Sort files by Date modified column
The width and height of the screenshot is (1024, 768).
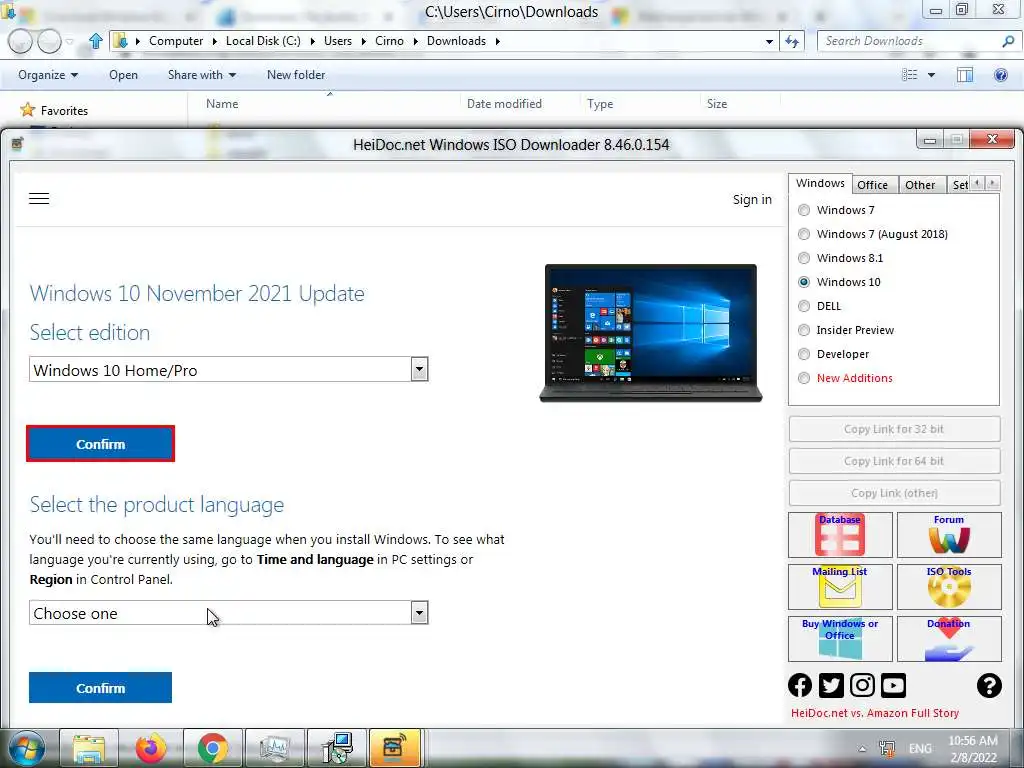click(504, 104)
